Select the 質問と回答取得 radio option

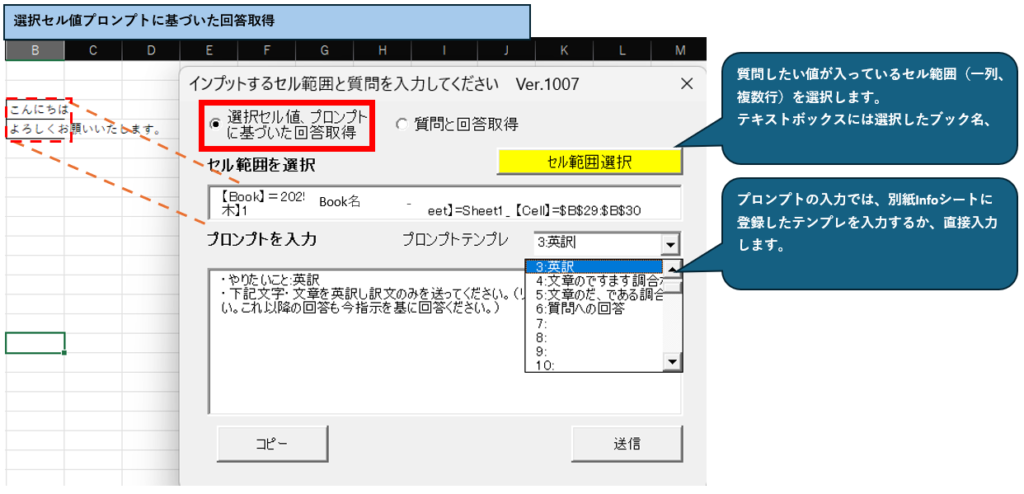pos(402,124)
